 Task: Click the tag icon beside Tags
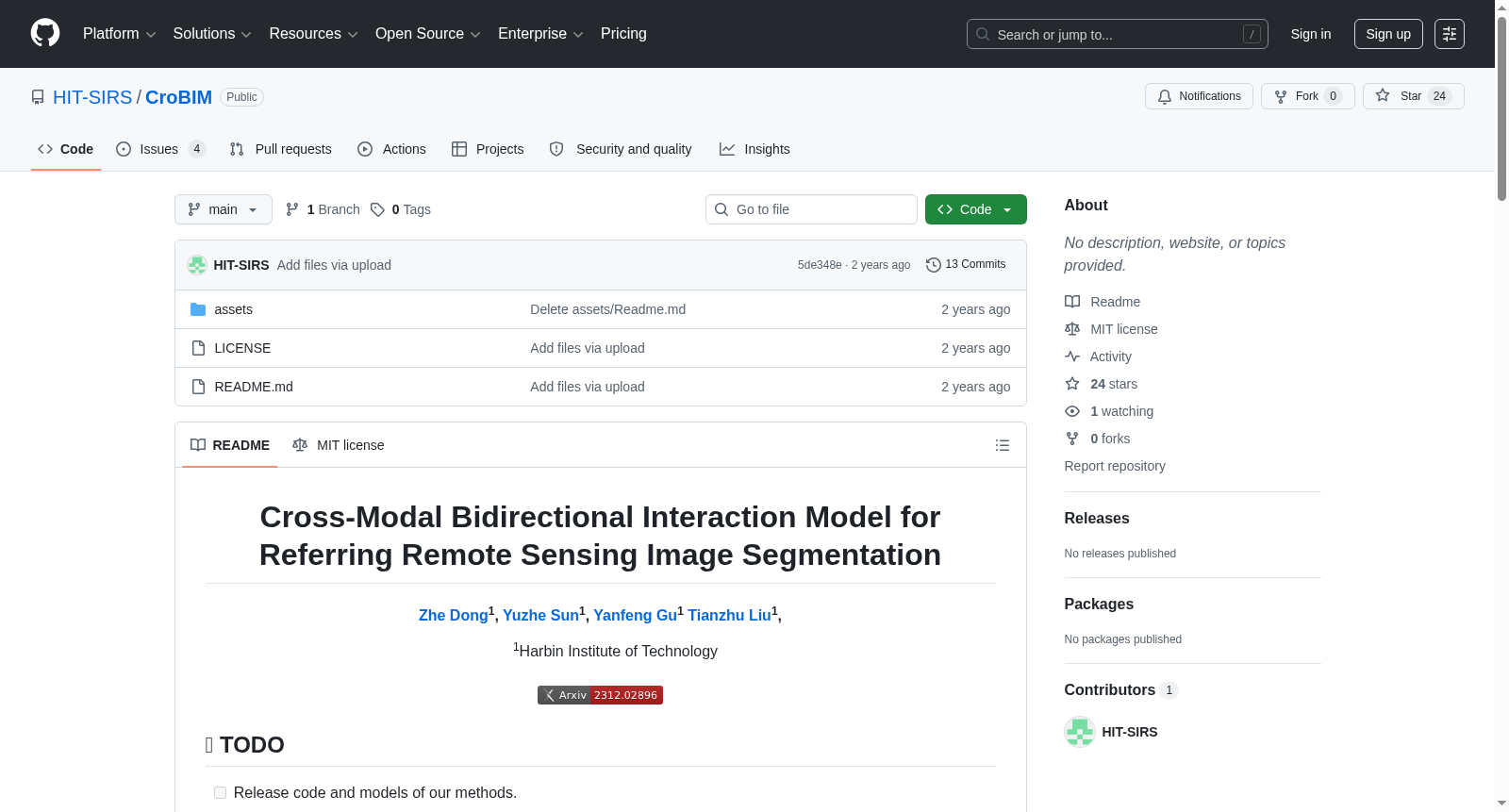pos(377,209)
